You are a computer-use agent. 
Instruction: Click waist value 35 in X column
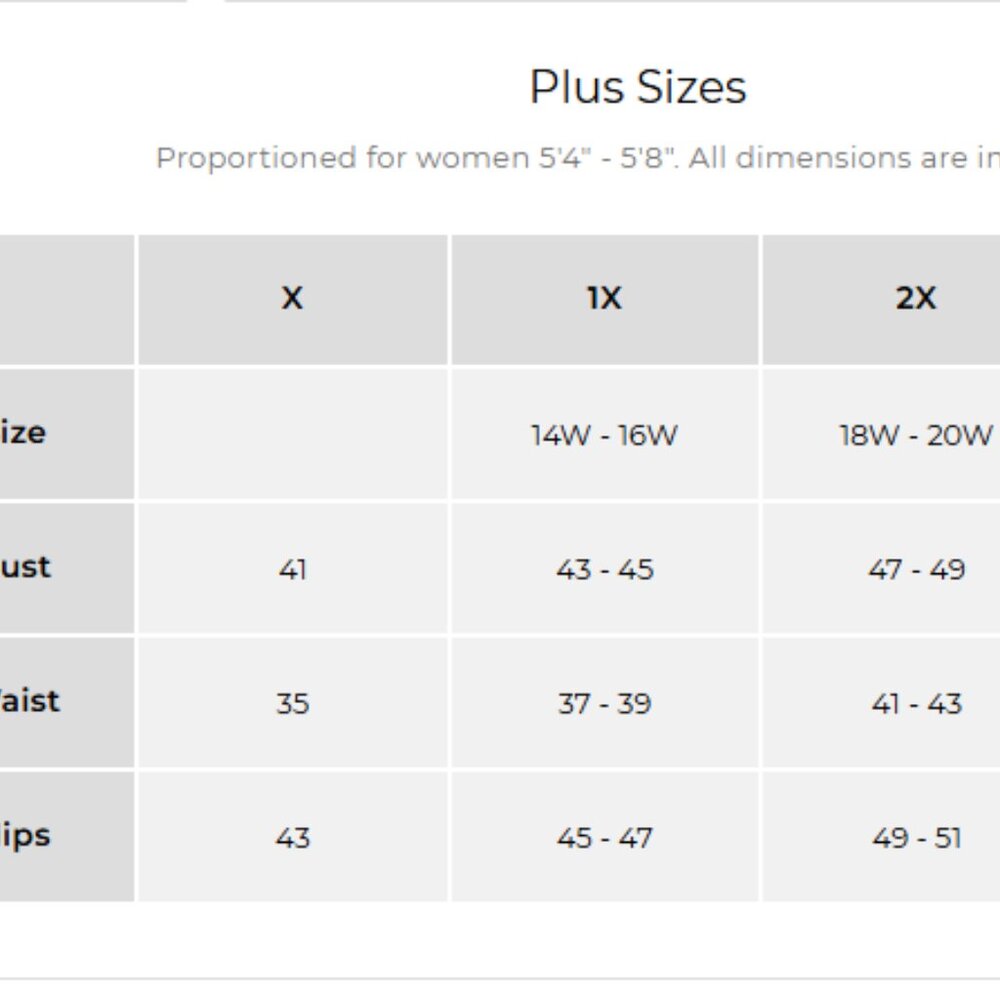[292, 703]
